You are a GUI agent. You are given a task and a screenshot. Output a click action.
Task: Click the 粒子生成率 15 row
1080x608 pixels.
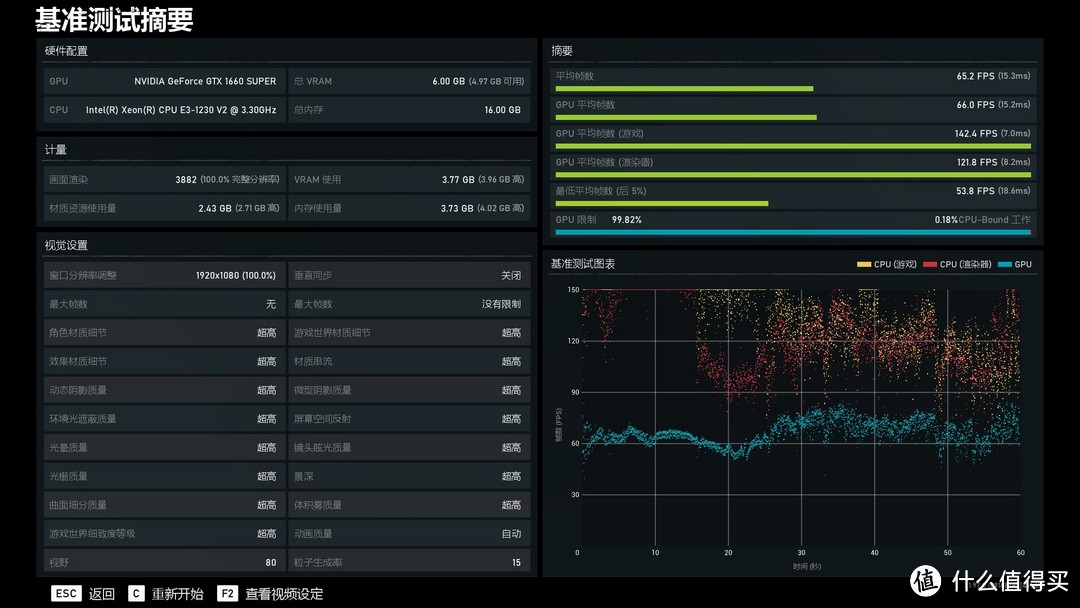409,561
